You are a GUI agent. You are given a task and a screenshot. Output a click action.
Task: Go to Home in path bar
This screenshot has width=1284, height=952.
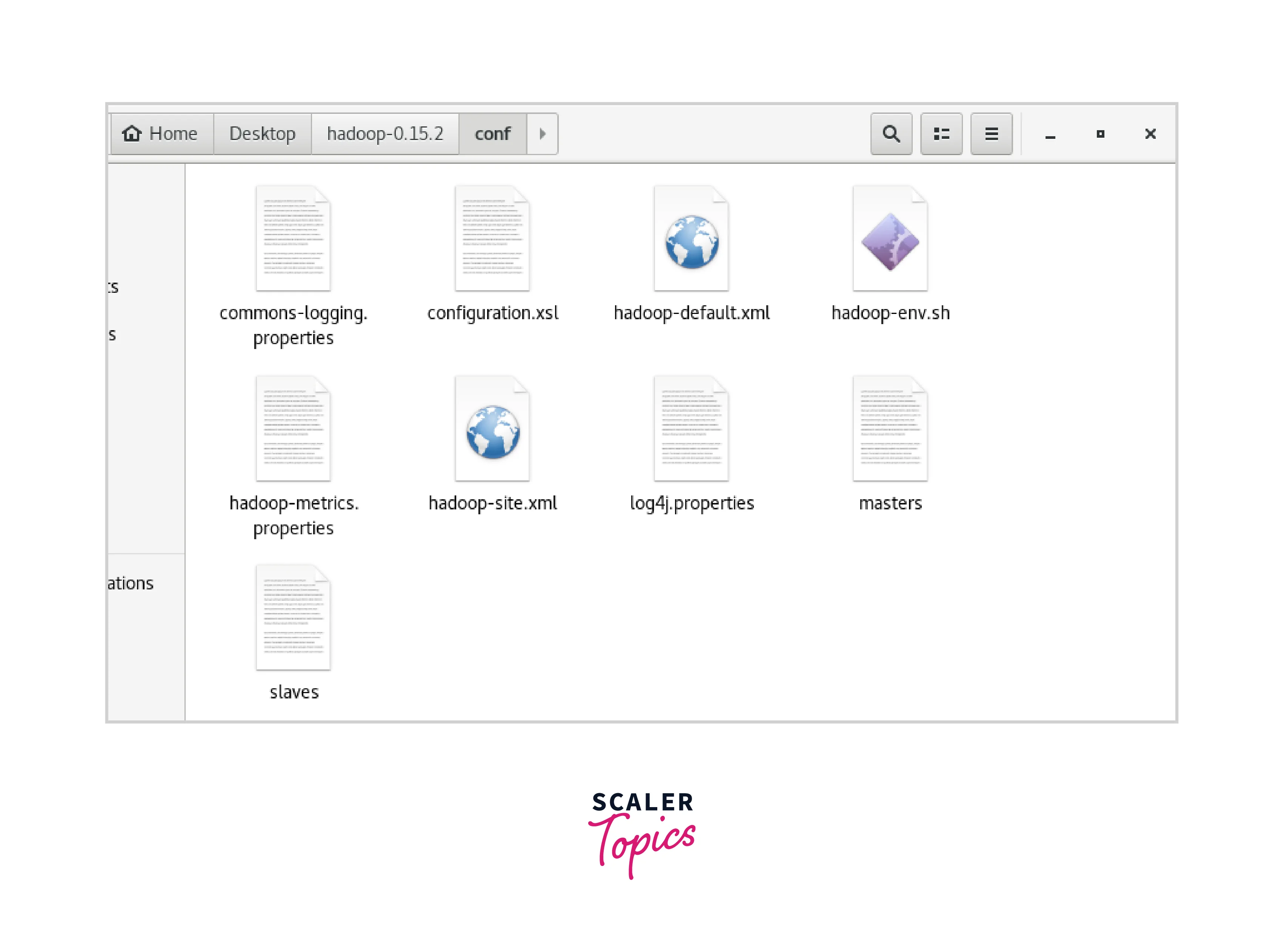click(x=161, y=134)
